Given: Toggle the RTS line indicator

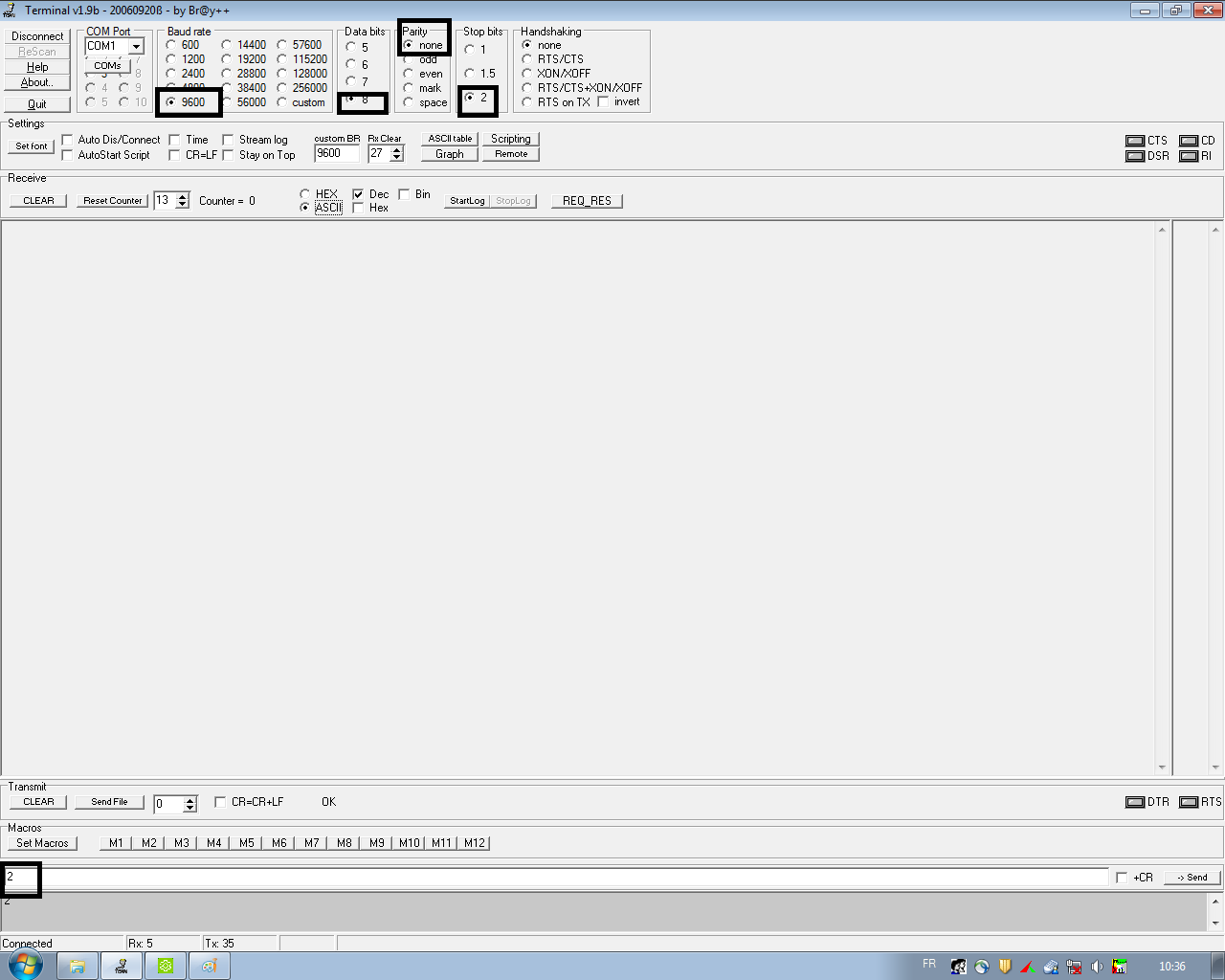Looking at the screenshot, I should (1189, 802).
